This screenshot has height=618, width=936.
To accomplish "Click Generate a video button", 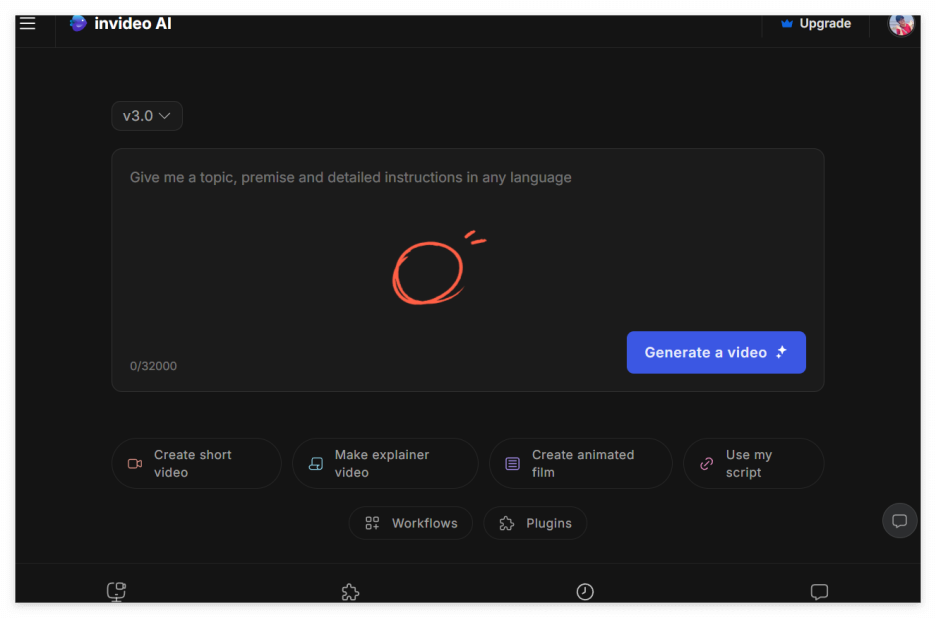I will click(716, 352).
